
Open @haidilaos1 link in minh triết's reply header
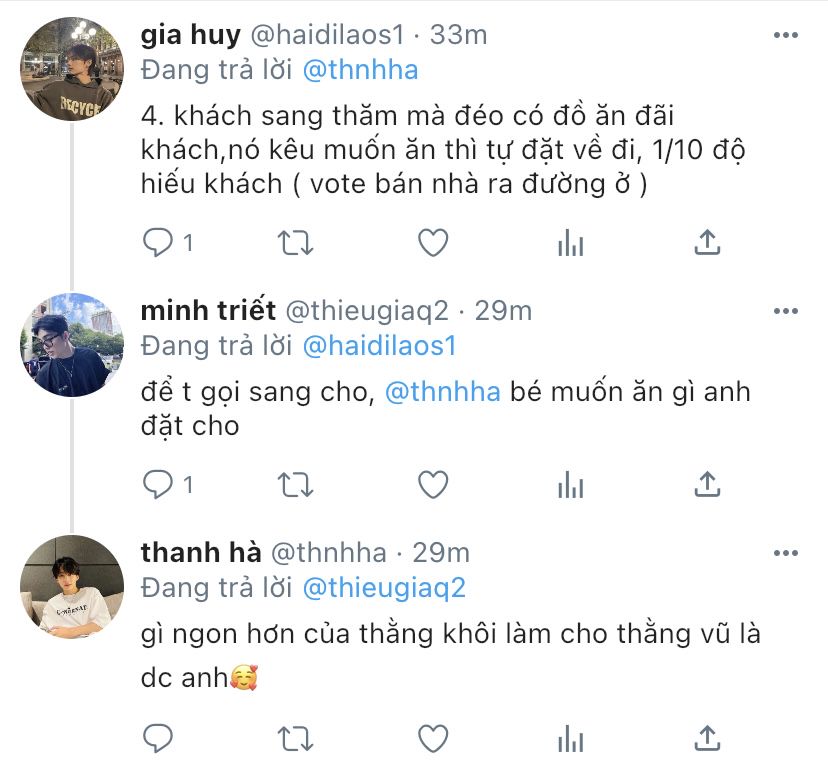click(379, 346)
